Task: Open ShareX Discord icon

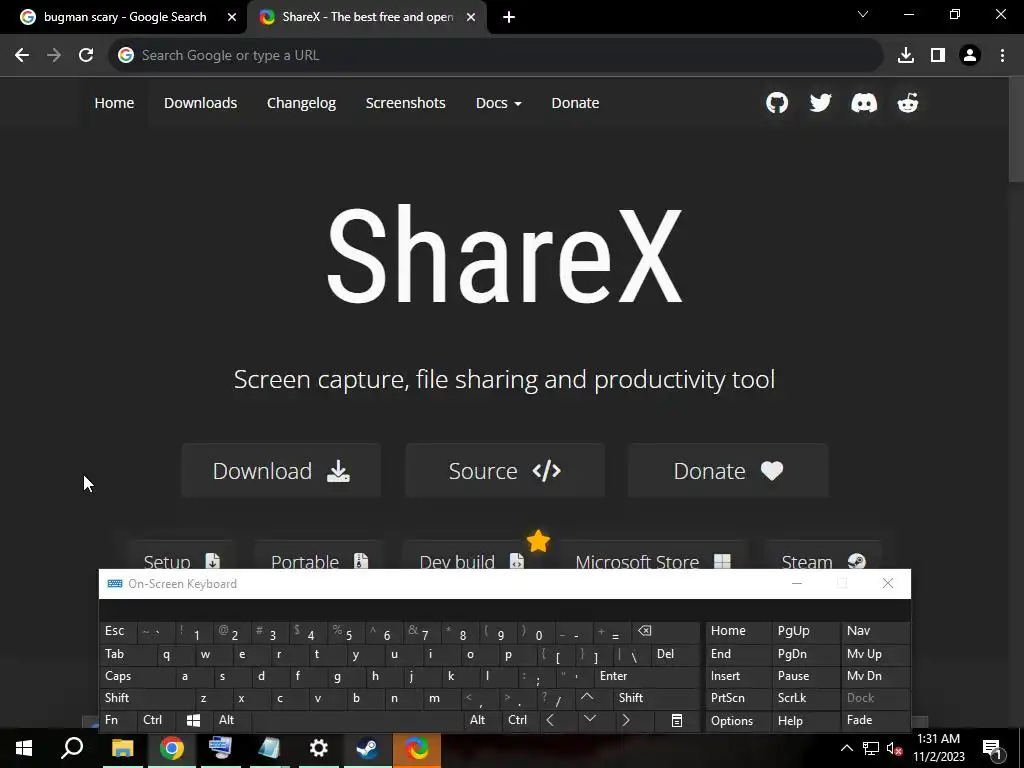Action: tap(864, 103)
